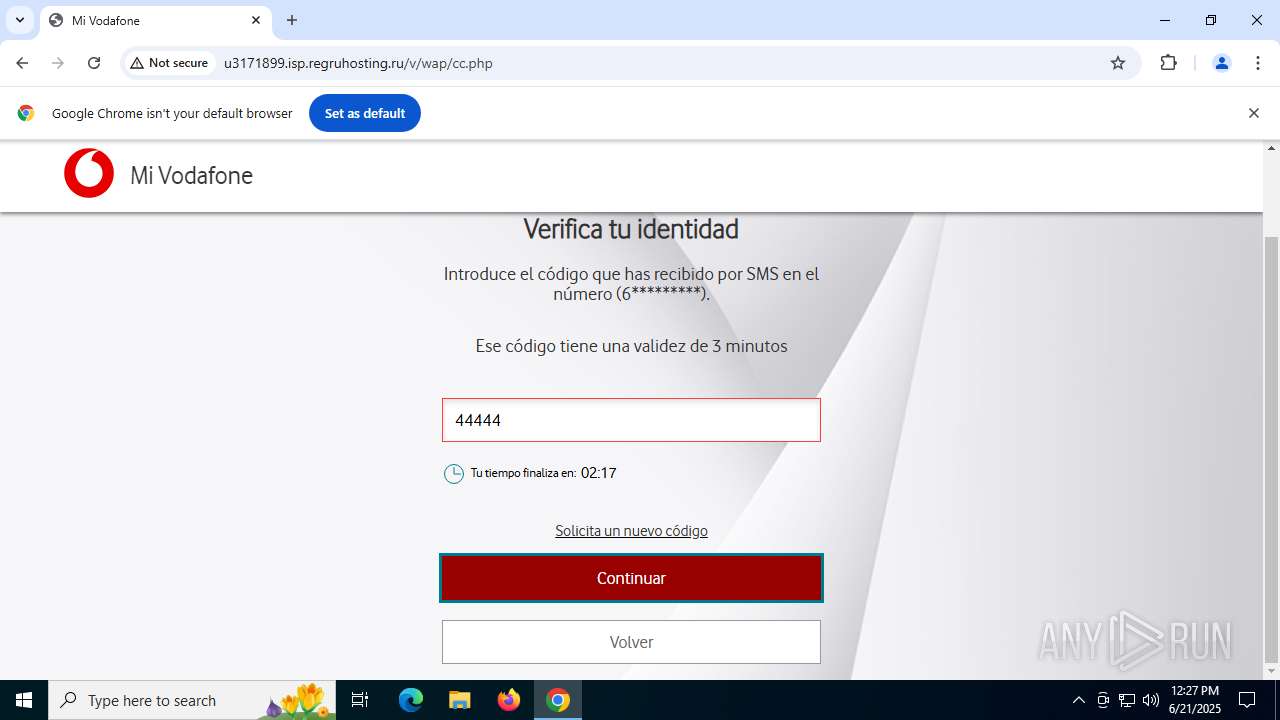Click the Verifica tu identidad heading
The height and width of the screenshot is (720, 1280).
[631, 229]
